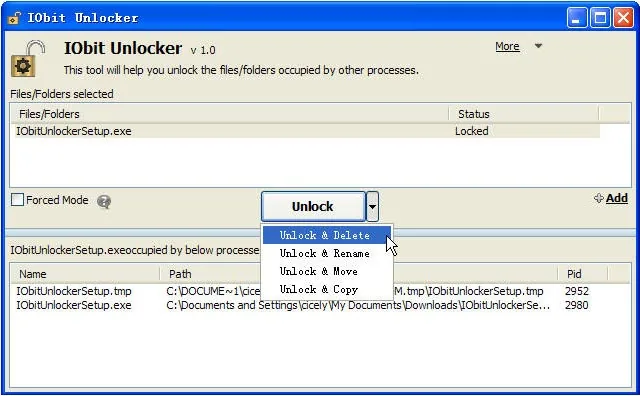Viewport: 640px width, 396px height.
Task: Select Unlock & Move menu entry
Action: pyautogui.click(x=324, y=271)
